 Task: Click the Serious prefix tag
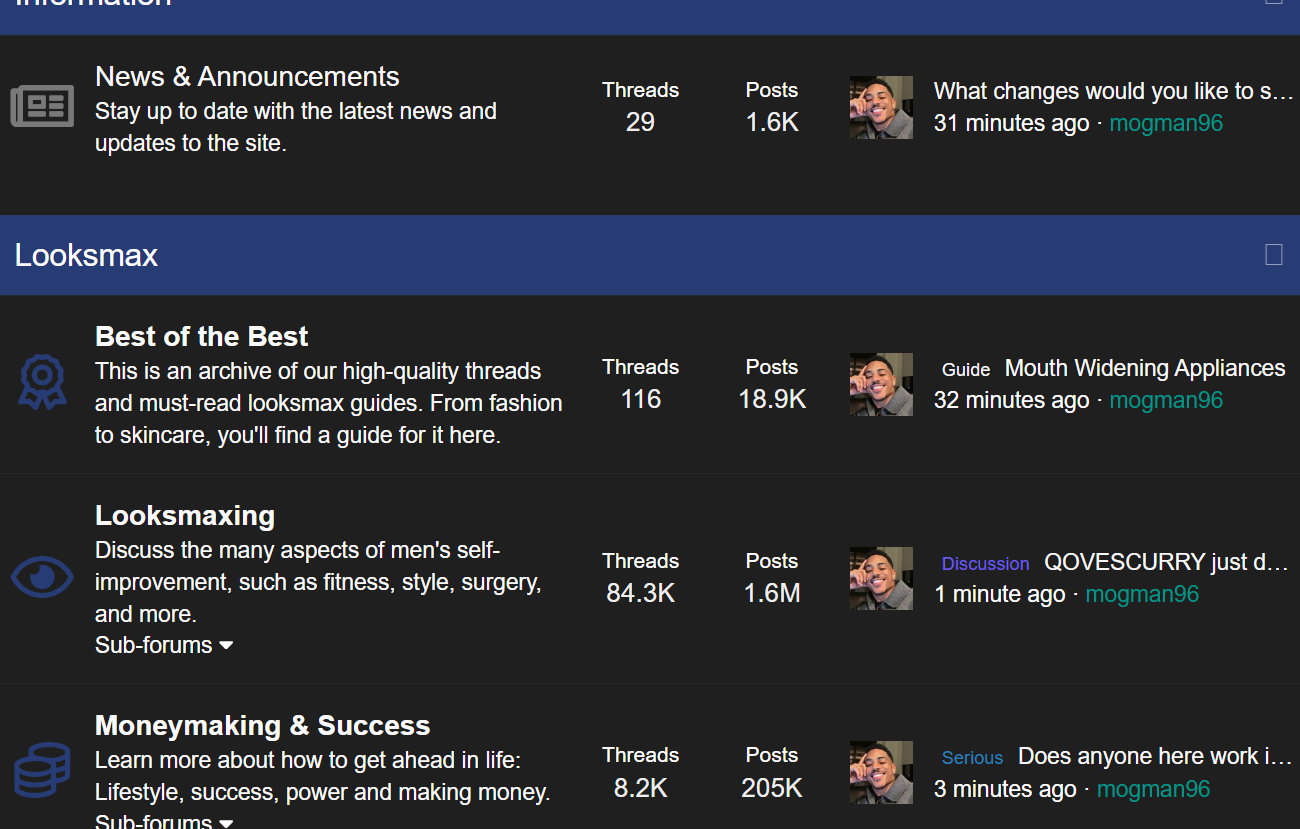point(972,758)
